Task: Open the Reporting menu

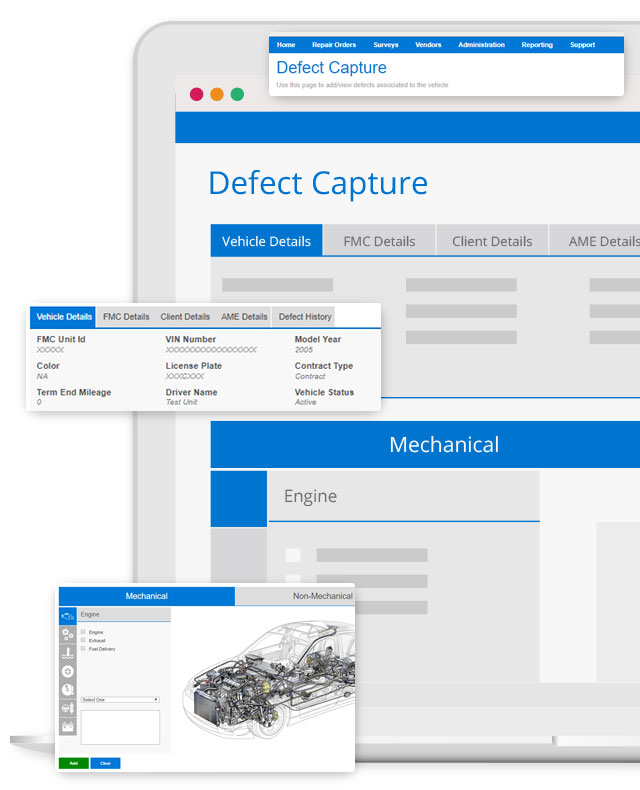Action: [537, 45]
